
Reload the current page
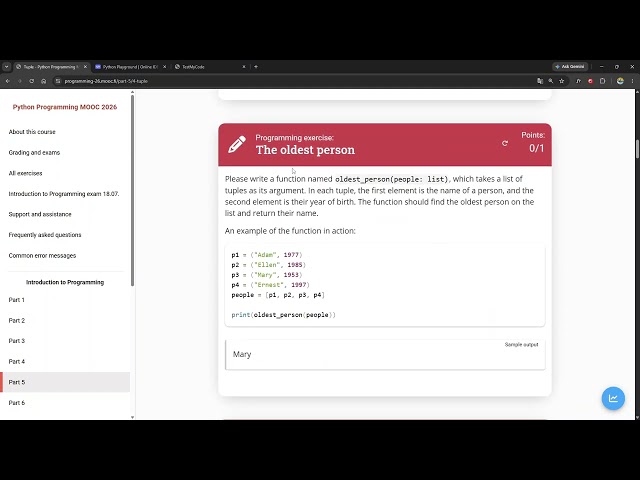[31, 81]
